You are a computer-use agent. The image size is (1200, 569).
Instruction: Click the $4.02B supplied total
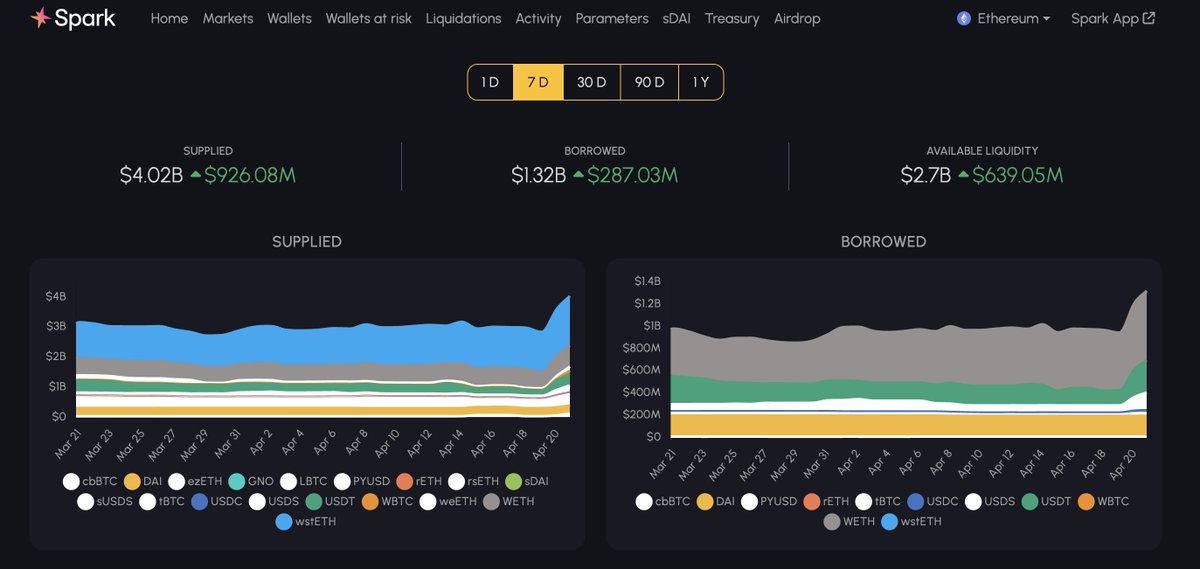pos(151,175)
